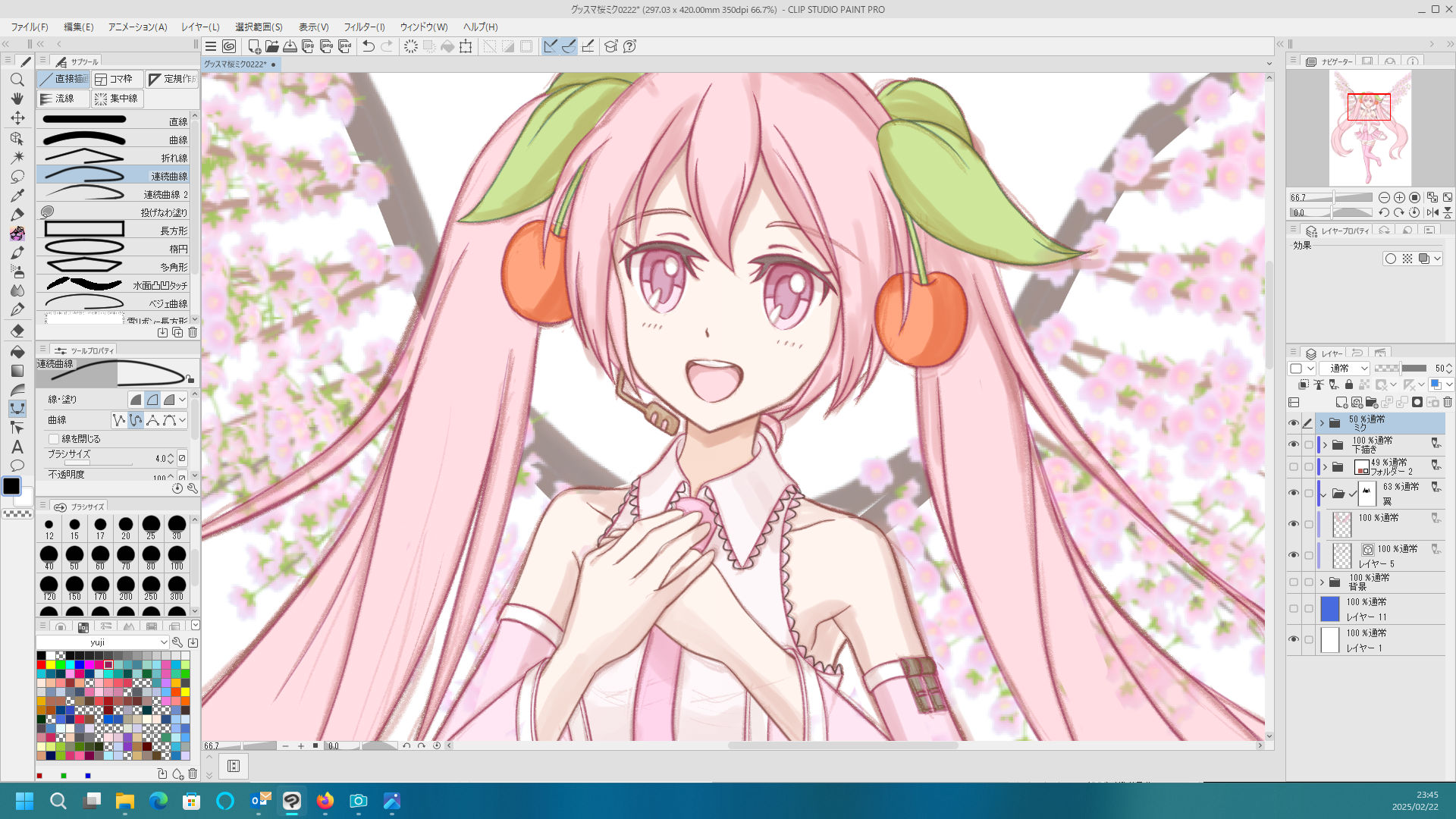This screenshot has height=819, width=1456.
Task: Open the 曲線 curve type dropdown arrow
Action: pos(183,419)
